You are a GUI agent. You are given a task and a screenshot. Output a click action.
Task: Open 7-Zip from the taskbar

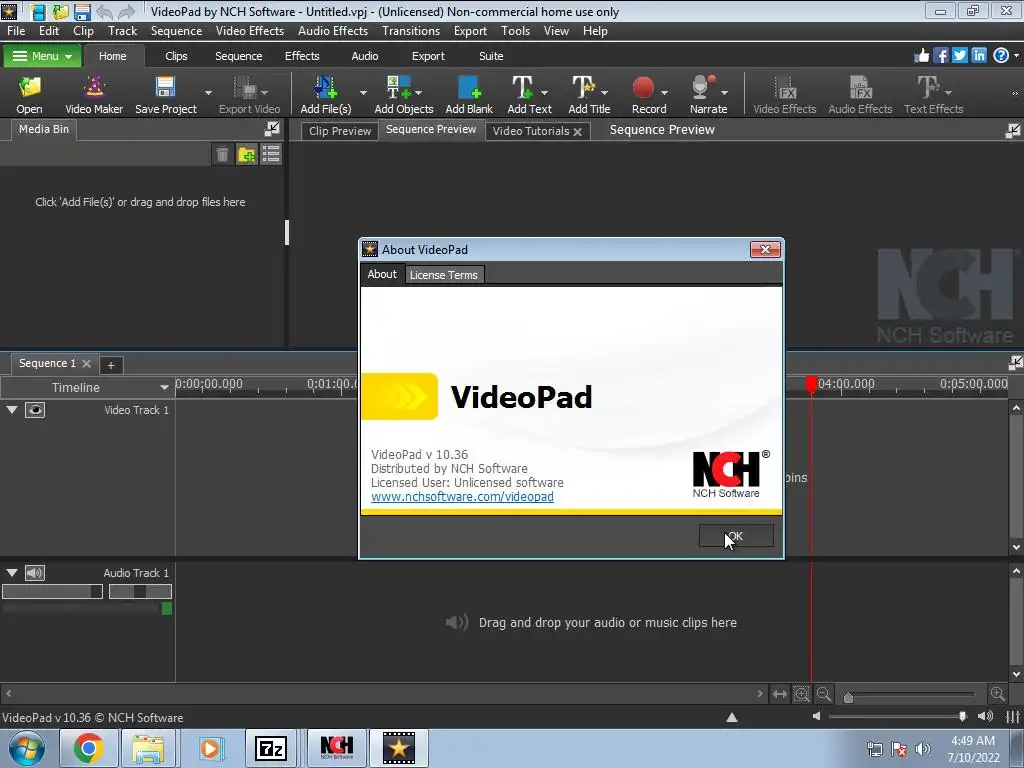270,748
